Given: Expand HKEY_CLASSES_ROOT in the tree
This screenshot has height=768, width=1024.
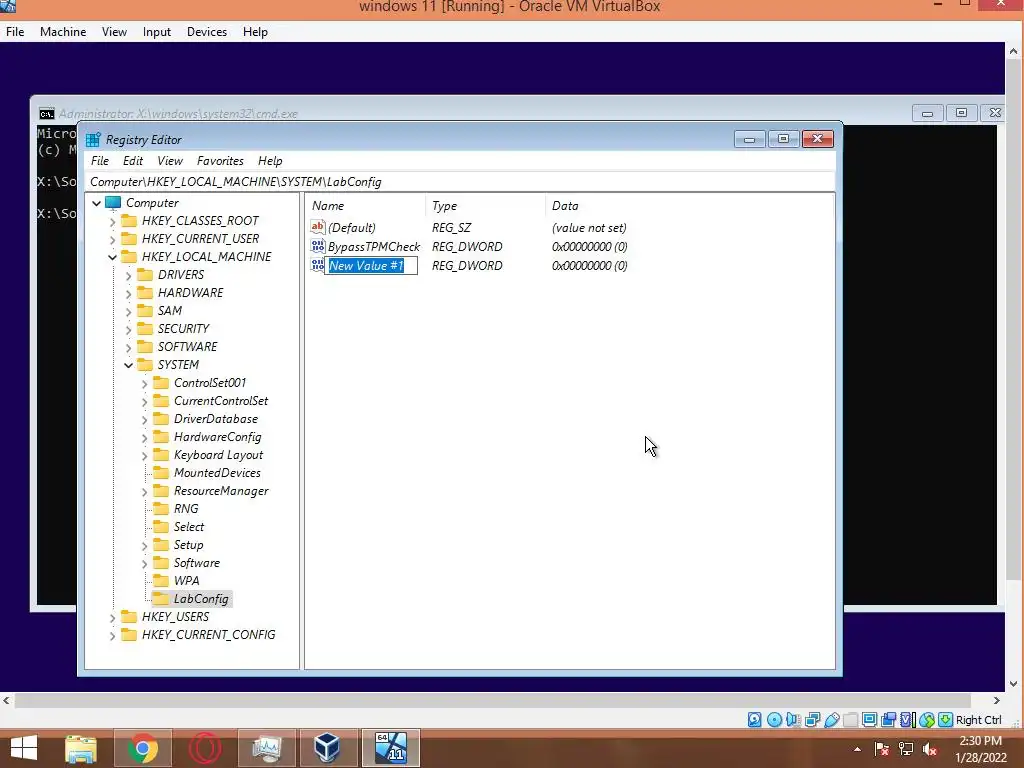Looking at the screenshot, I should pyautogui.click(x=112, y=221).
